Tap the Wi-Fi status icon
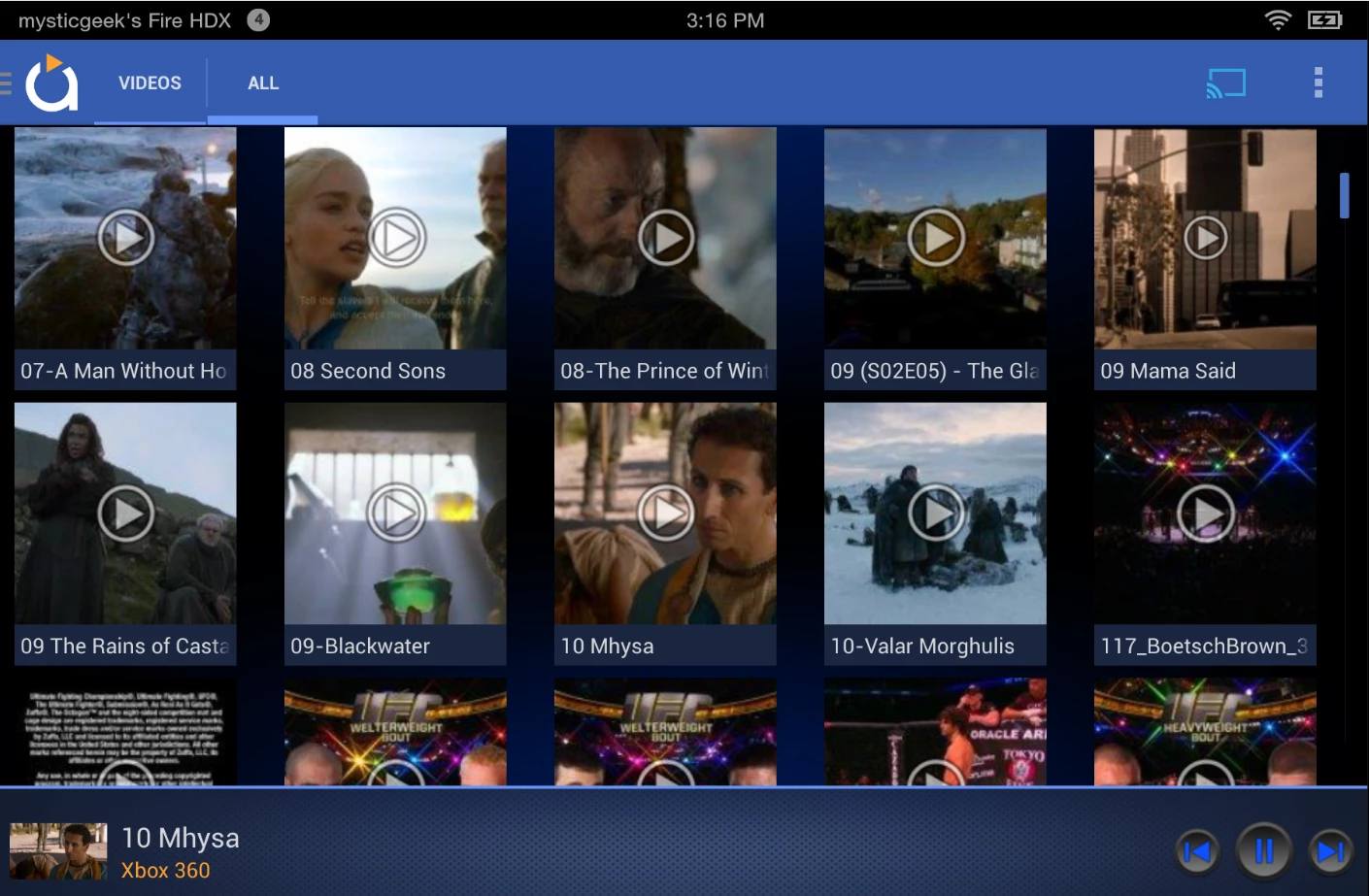This screenshot has width=1369, height=896. pyautogui.click(x=1279, y=19)
